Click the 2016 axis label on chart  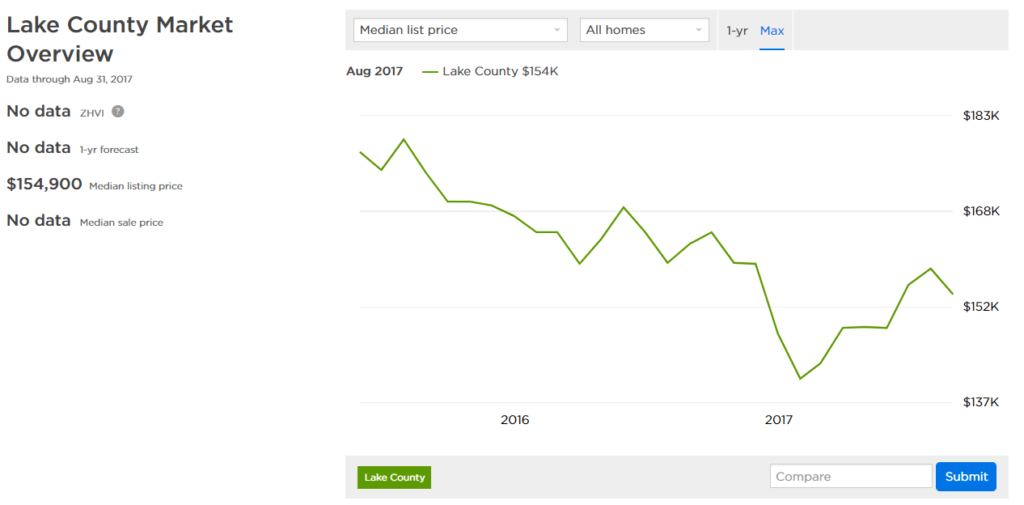[515, 420]
